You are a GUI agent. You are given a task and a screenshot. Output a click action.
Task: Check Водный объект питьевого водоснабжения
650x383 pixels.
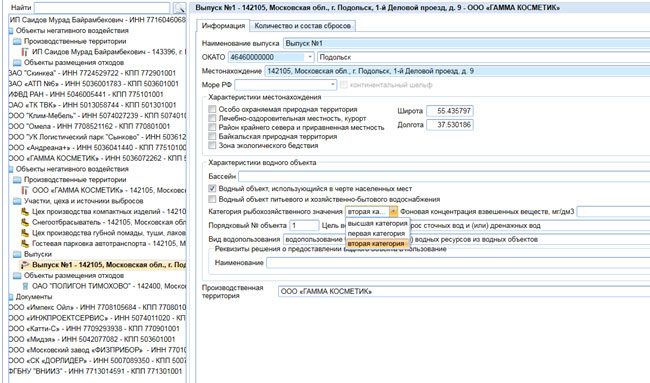212,199
